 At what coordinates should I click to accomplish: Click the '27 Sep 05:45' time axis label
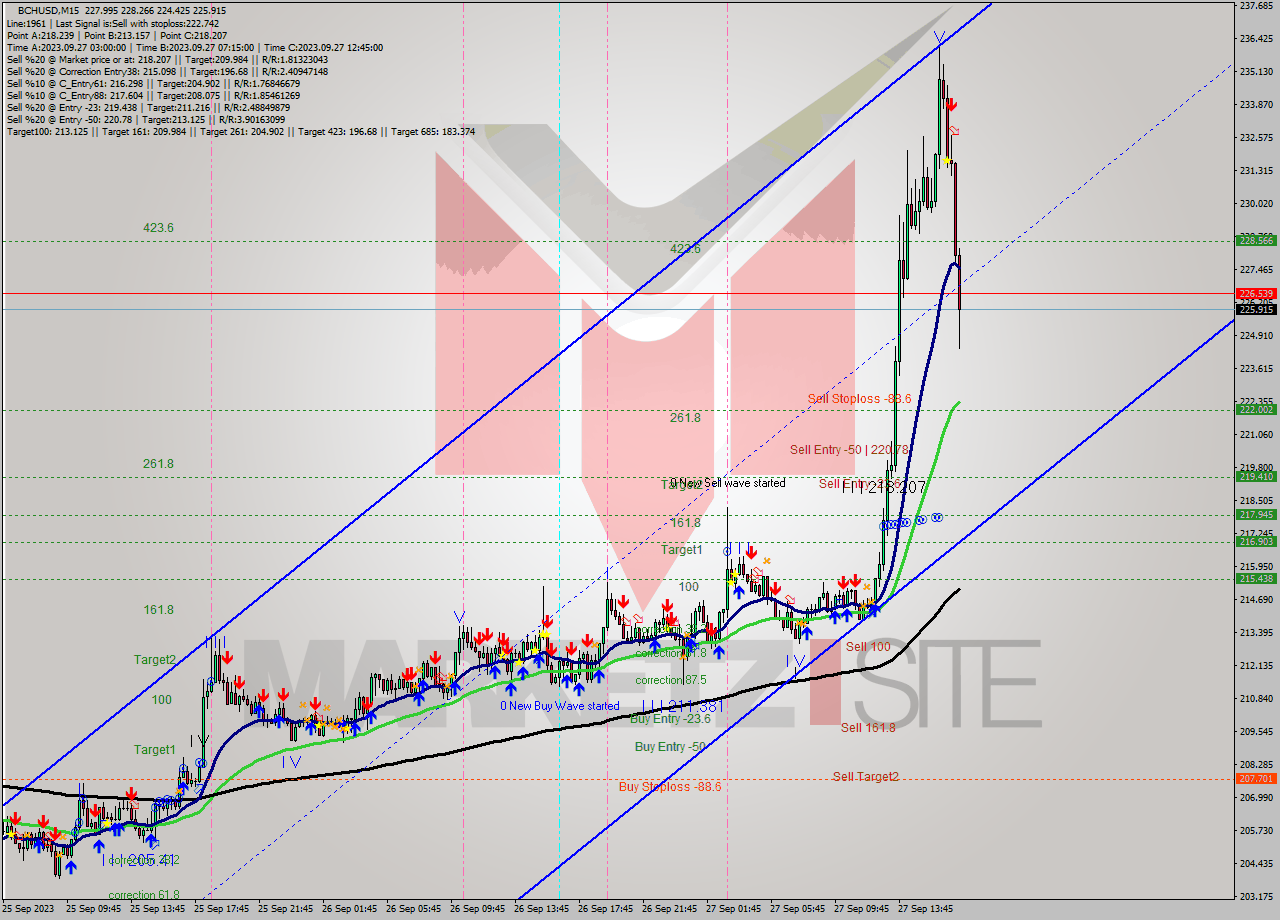pyautogui.click(x=798, y=910)
